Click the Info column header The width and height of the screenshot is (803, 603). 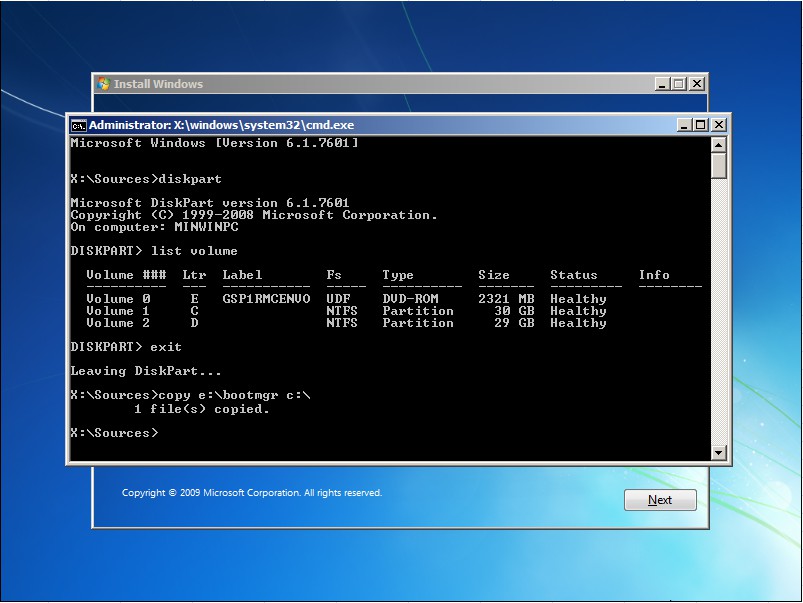[654, 275]
